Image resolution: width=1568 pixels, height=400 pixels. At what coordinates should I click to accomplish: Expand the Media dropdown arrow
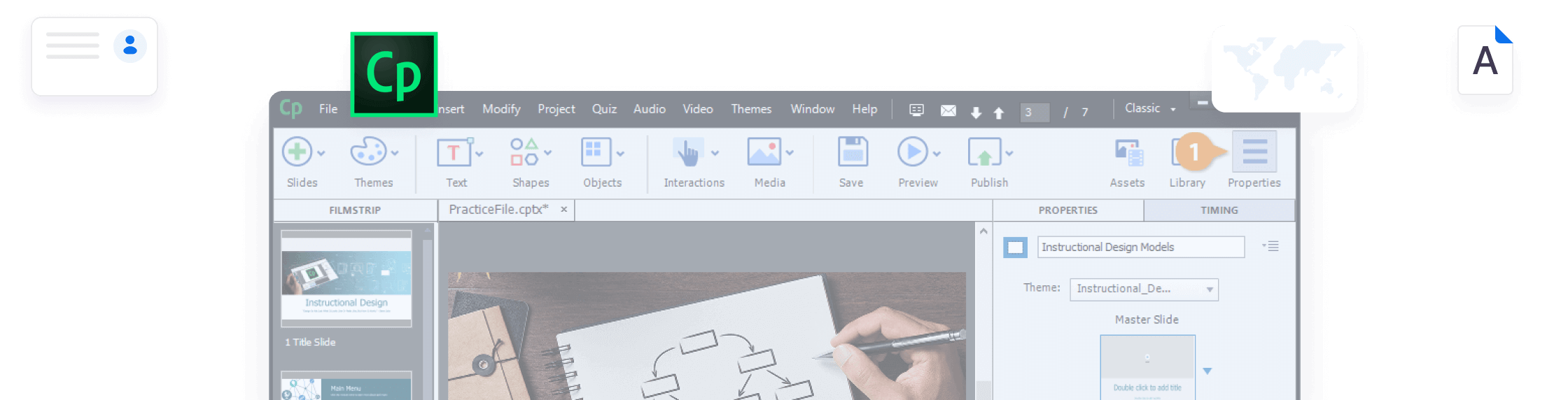tap(790, 152)
